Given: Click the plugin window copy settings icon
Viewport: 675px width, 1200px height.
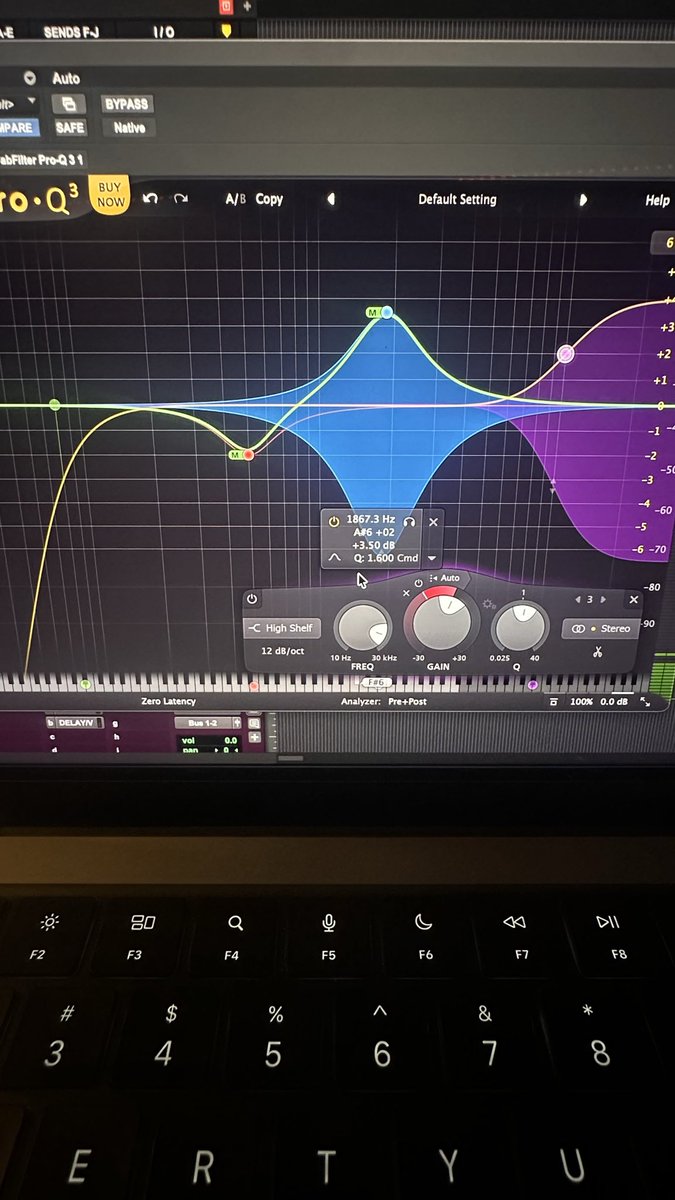Looking at the screenshot, I should point(68,103).
